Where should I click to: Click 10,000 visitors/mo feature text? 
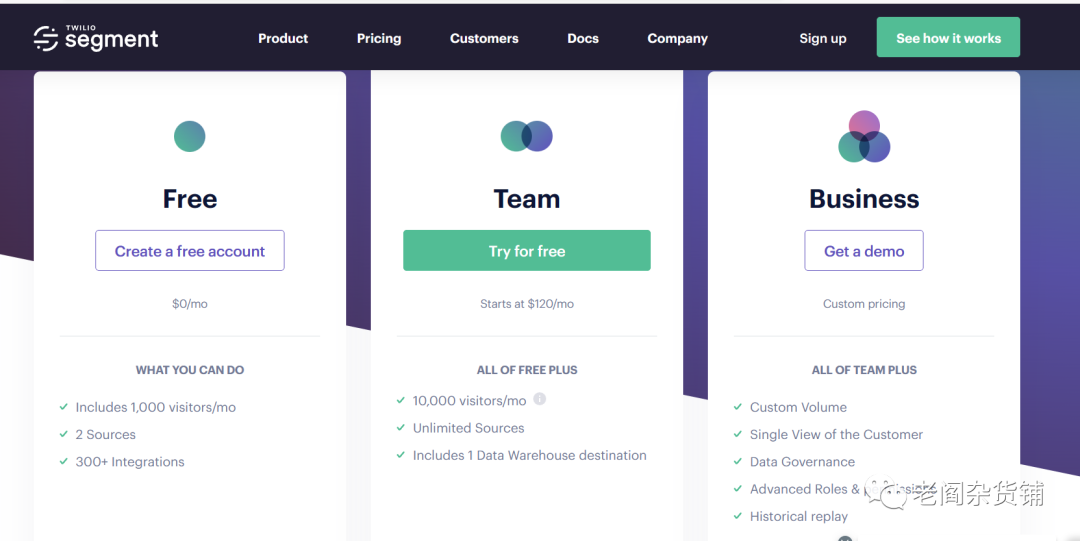[x=469, y=400]
